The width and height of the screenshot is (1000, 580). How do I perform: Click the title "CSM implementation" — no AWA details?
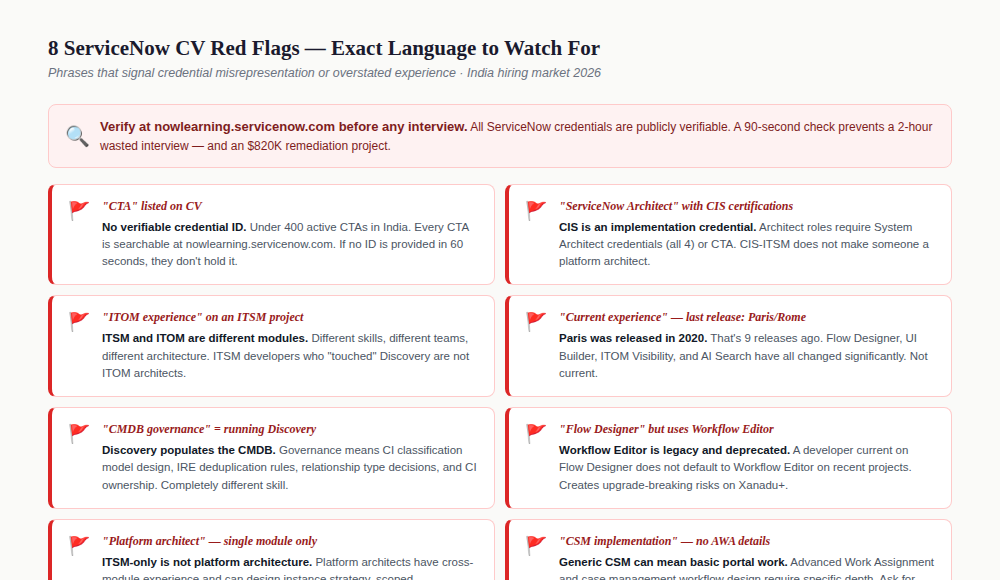pyautogui.click(x=665, y=541)
